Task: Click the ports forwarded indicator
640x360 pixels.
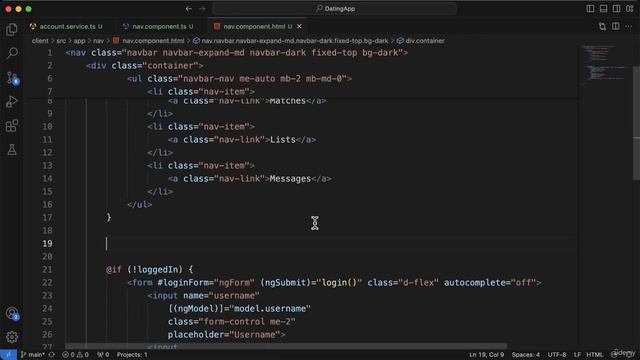Action: [103, 355]
